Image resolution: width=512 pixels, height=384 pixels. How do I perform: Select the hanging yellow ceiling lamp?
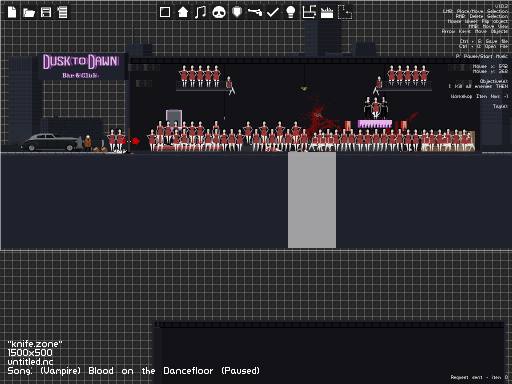coord(304,88)
